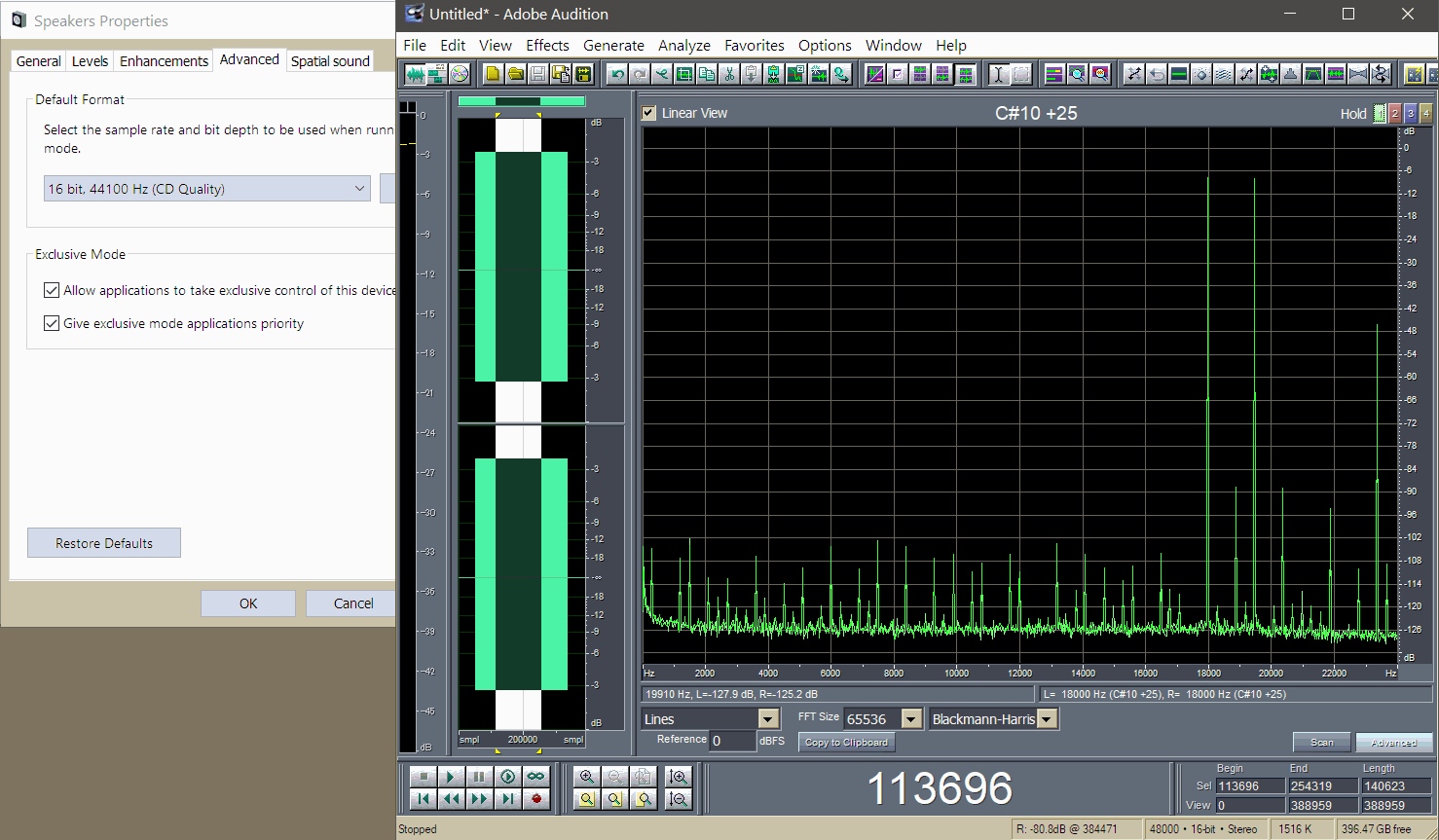Open CD project view icon

[460, 74]
